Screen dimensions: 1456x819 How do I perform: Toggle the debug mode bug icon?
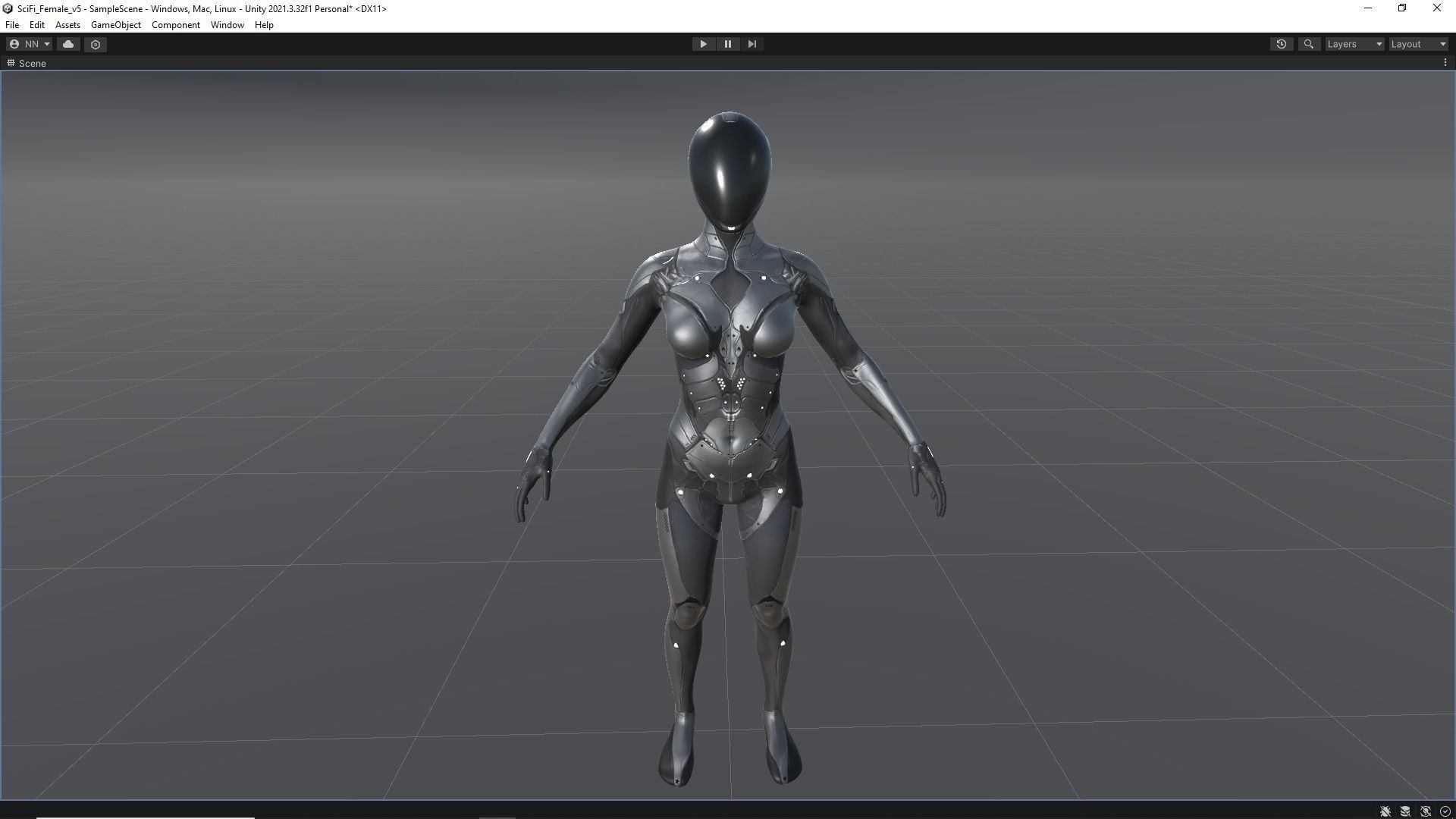click(x=1385, y=811)
